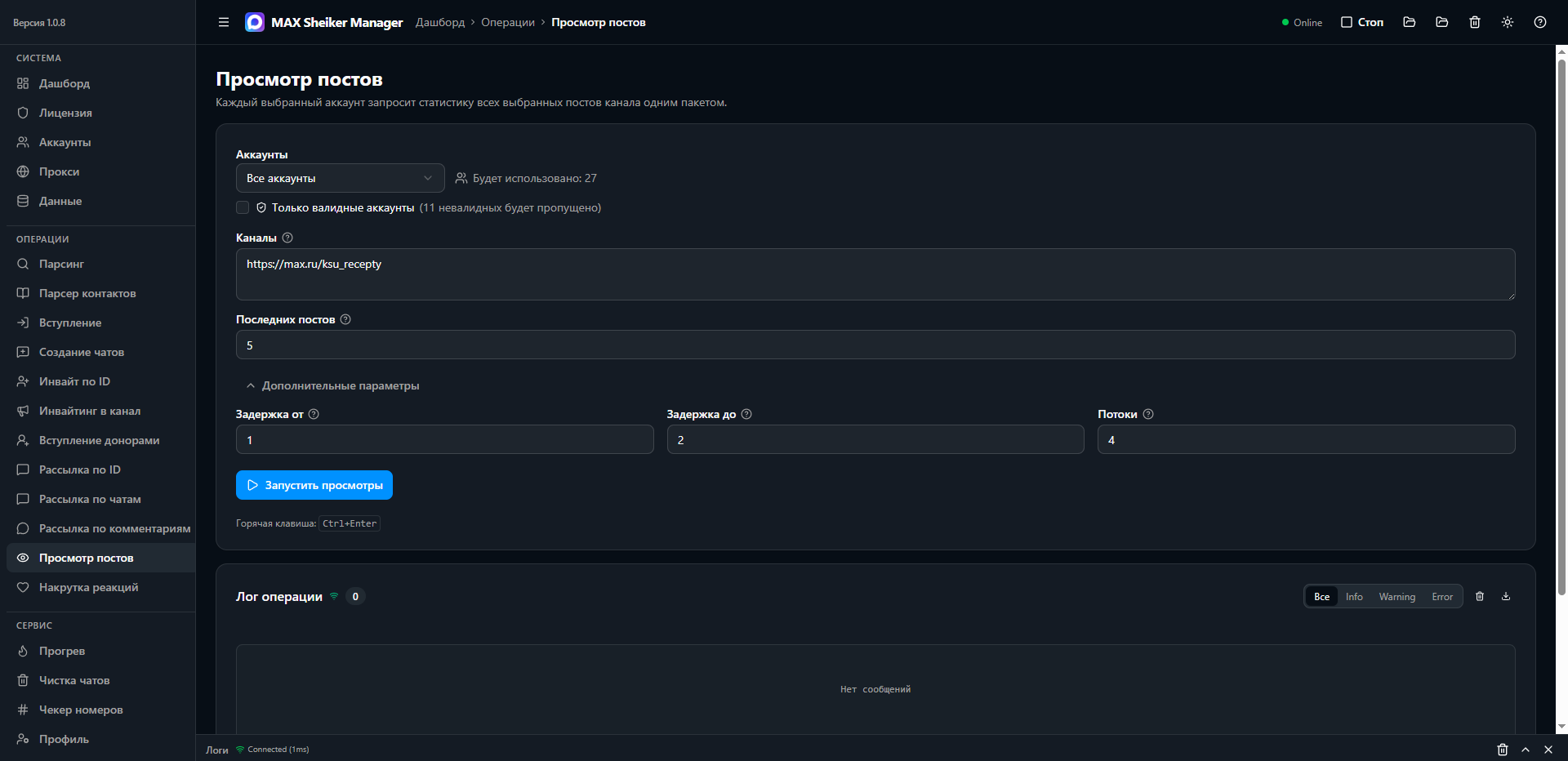
Task: Filter log by Warning tab
Action: (x=1397, y=597)
